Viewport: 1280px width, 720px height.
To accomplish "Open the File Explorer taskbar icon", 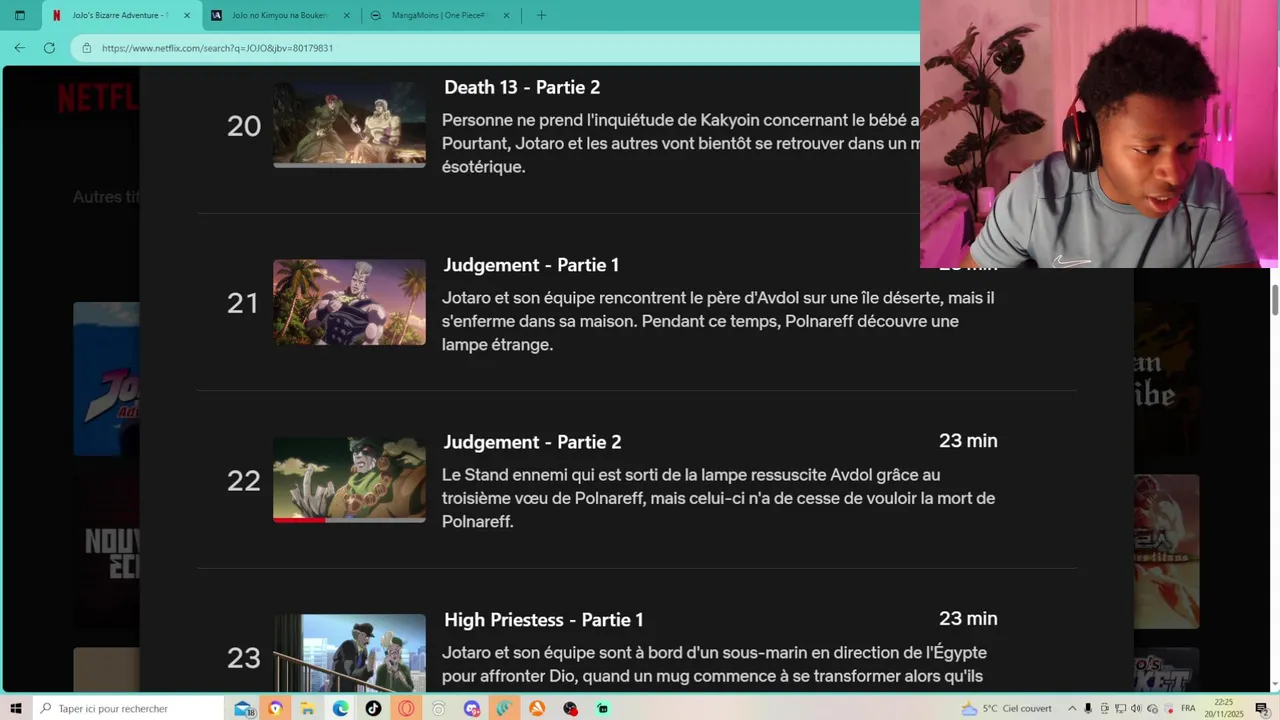I will (x=308, y=708).
